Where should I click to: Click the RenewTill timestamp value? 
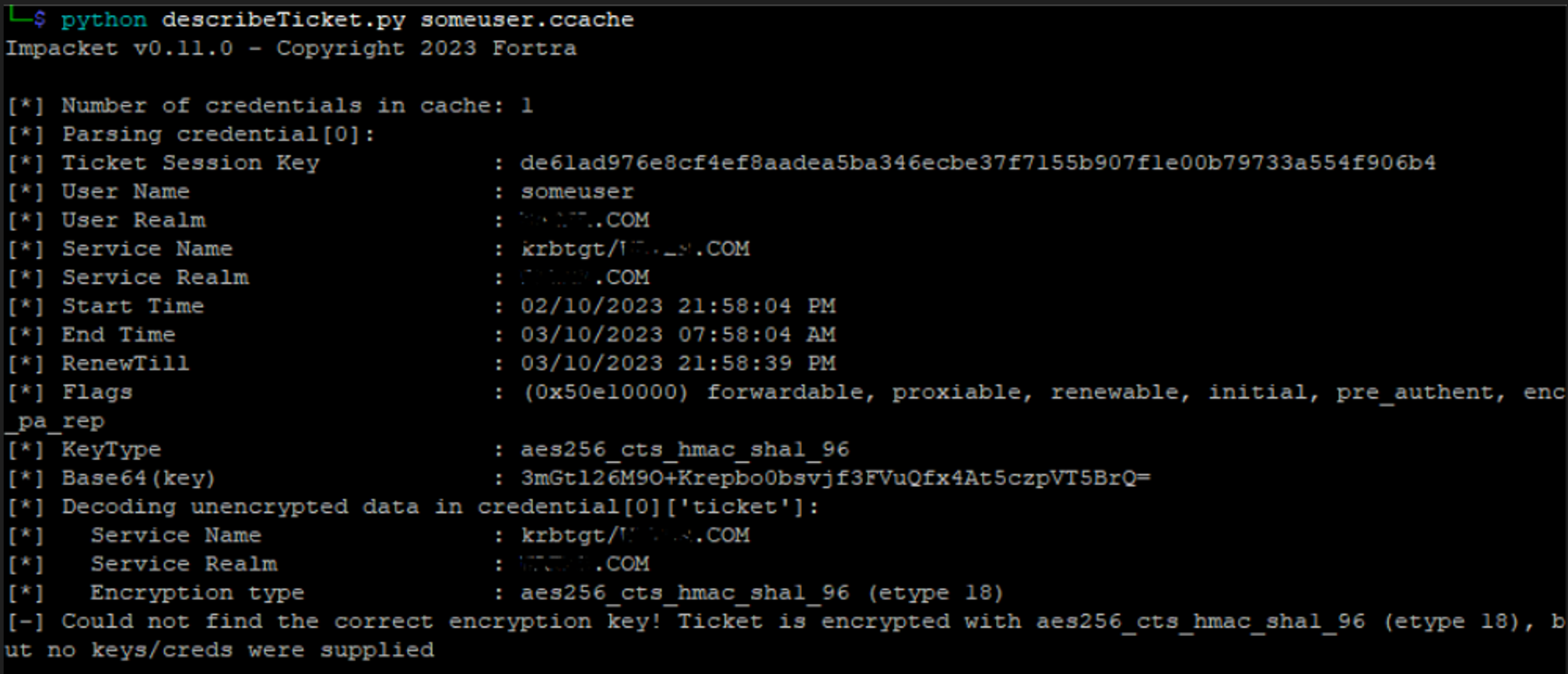click(x=678, y=364)
